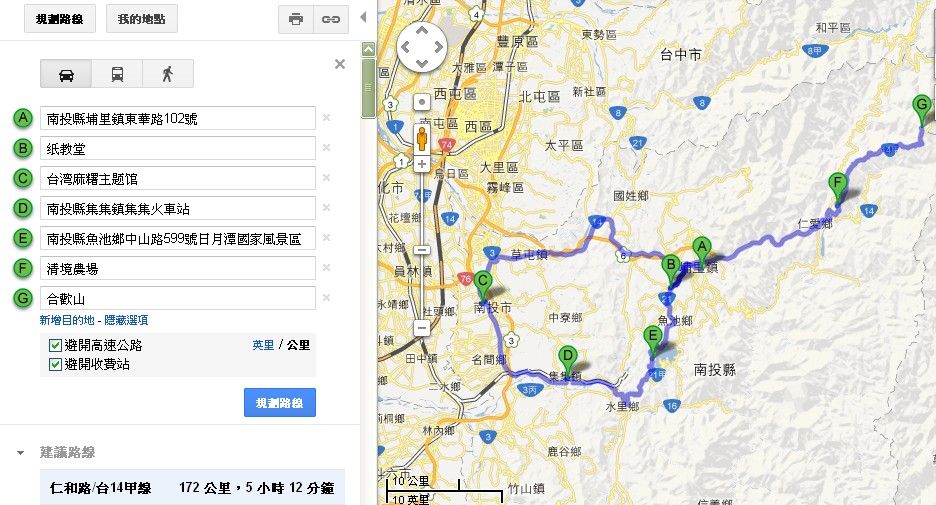Collapse the side panel with left arrow

coord(363,17)
